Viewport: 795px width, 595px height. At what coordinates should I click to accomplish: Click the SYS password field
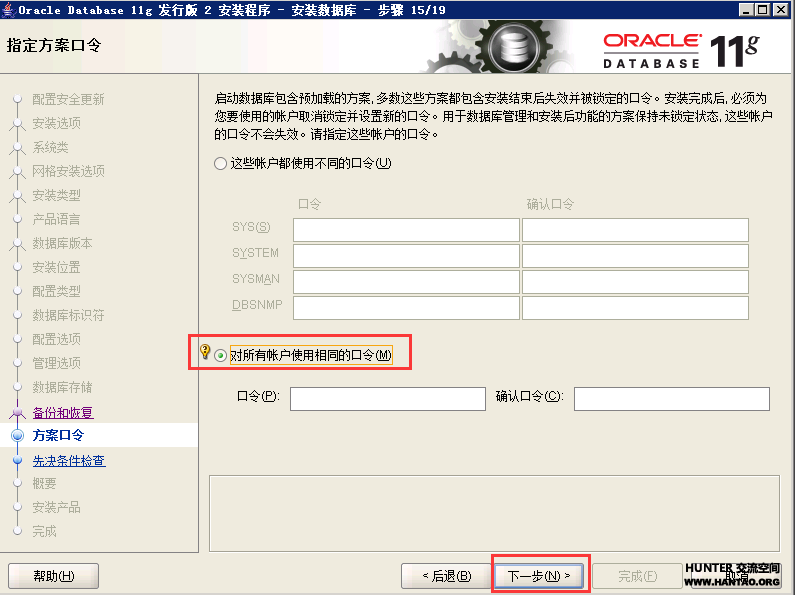406,230
